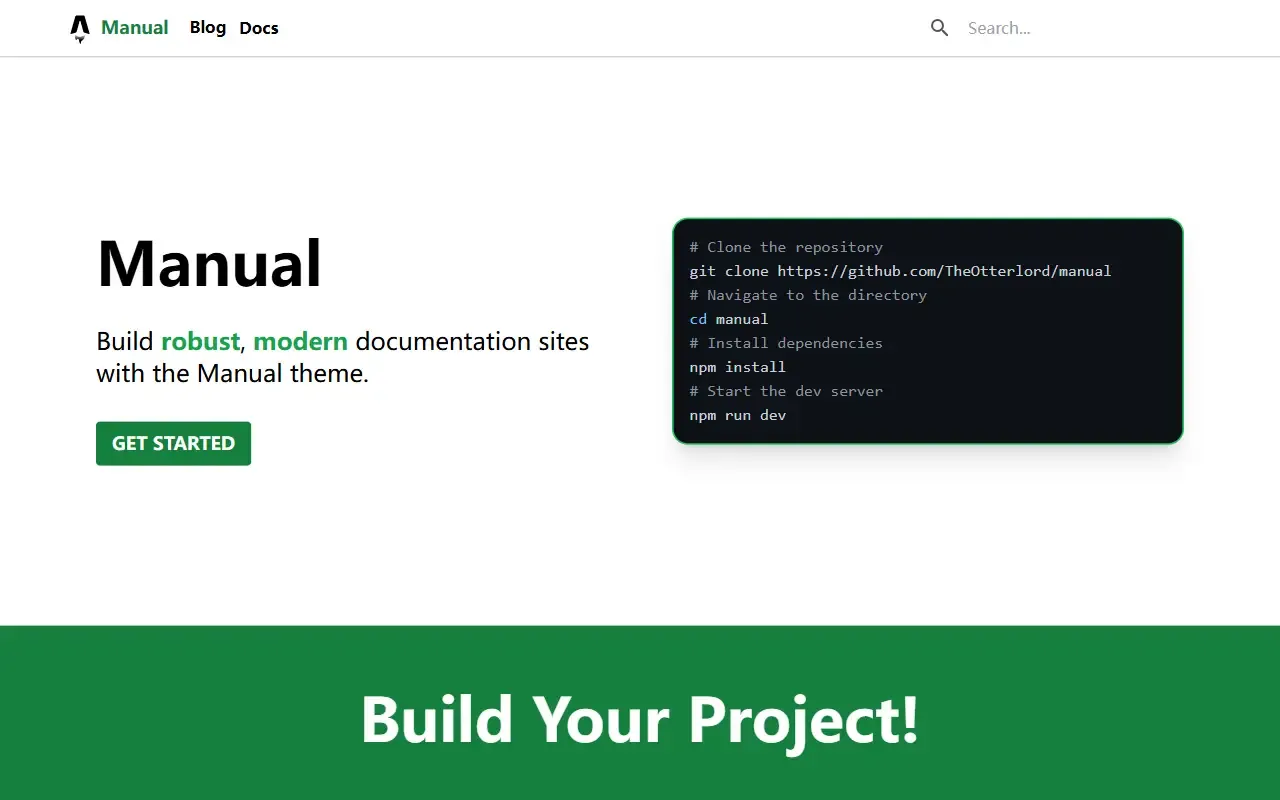Click the GET STARTED button
This screenshot has height=800, width=1280.
173,443
